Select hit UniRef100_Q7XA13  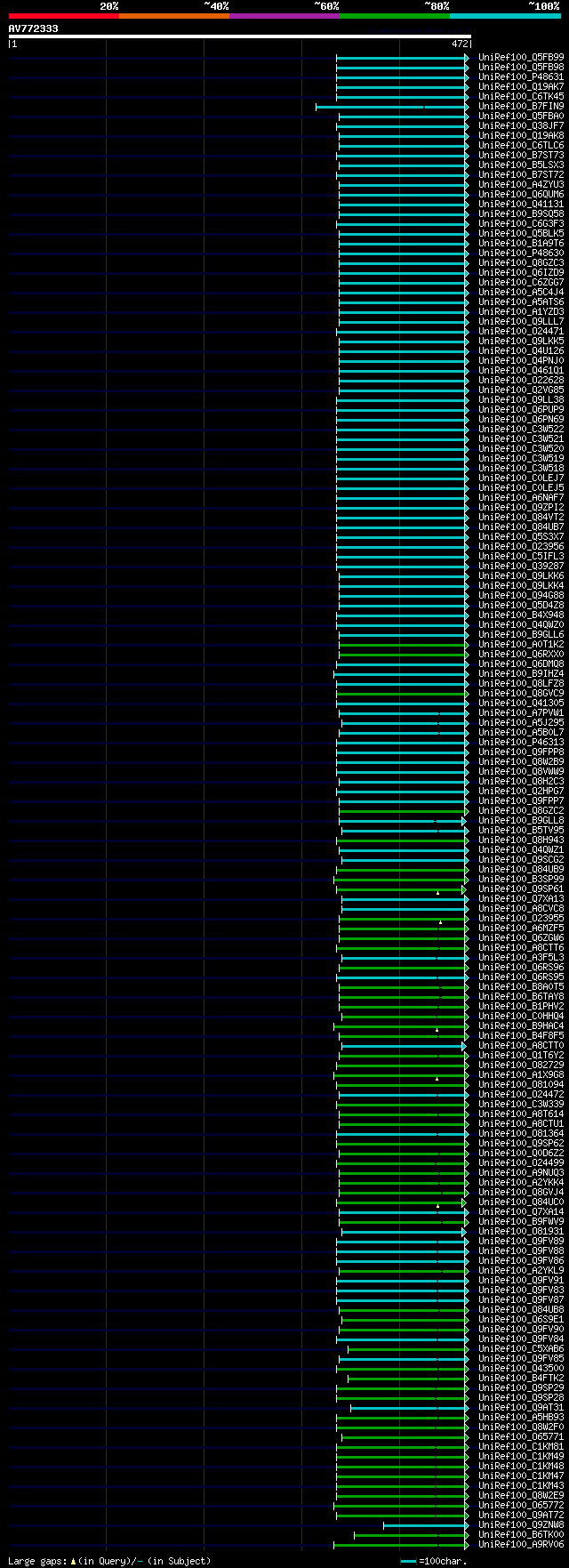521,898
